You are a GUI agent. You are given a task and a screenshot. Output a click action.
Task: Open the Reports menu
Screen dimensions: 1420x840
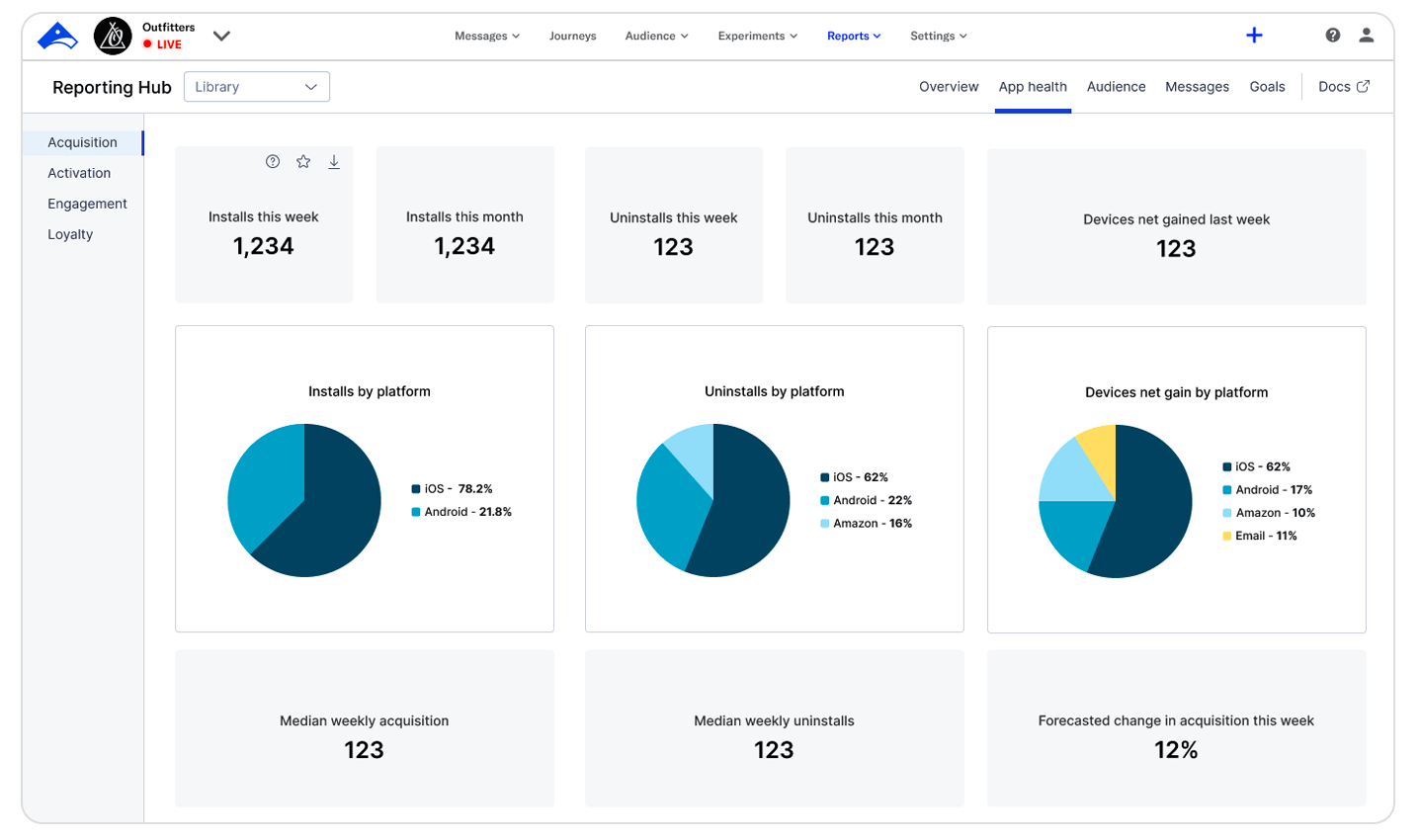pos(853,37)
